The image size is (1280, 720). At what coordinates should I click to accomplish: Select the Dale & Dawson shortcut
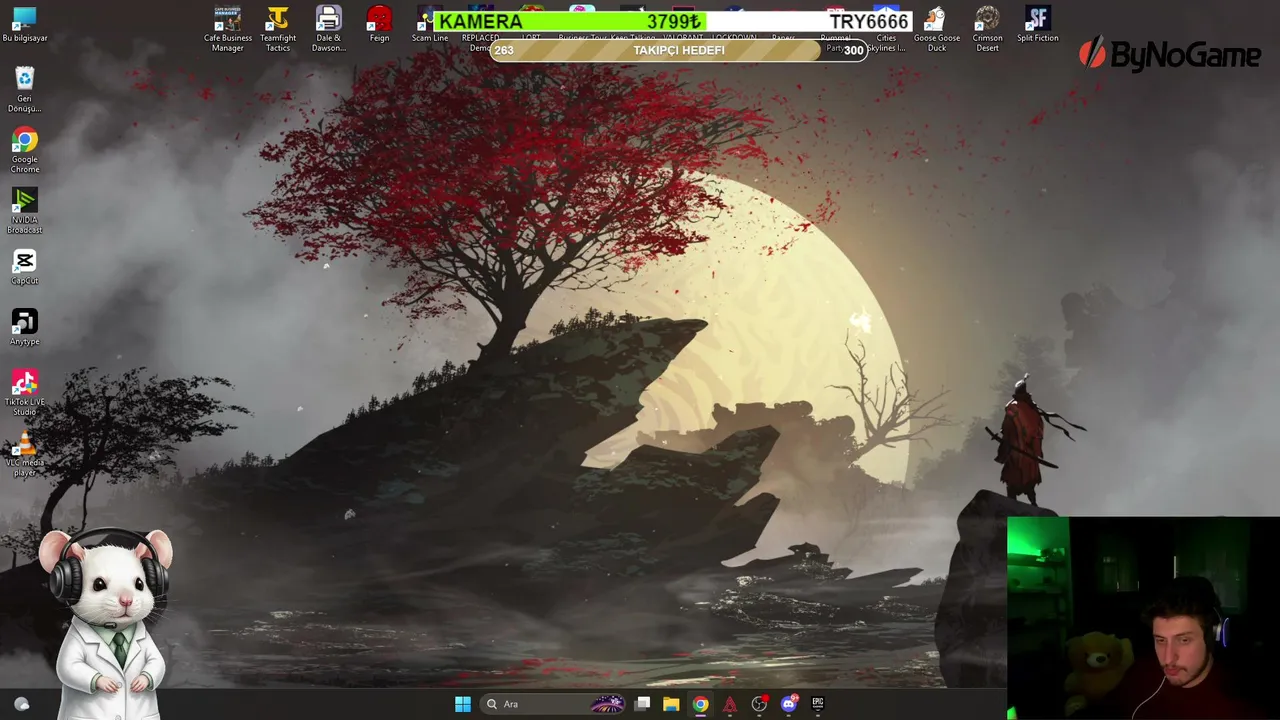click(329, 29)
